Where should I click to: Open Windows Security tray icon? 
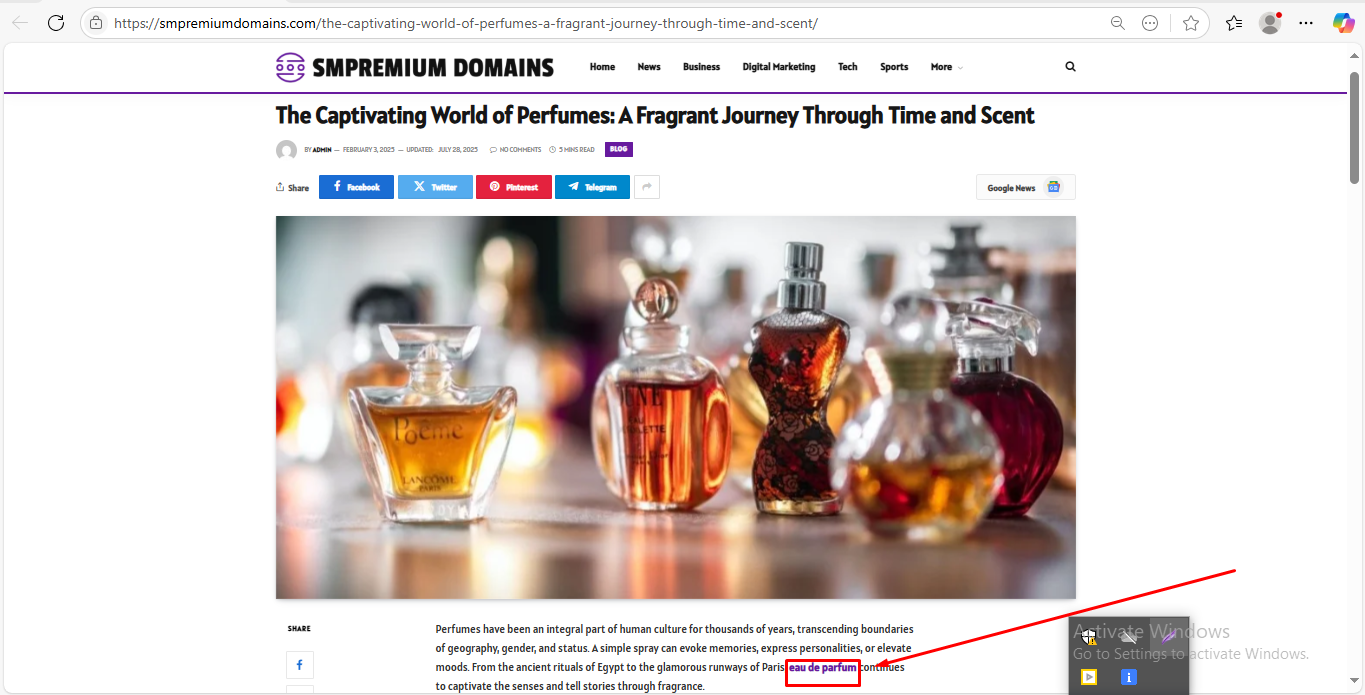[1088, 637]
